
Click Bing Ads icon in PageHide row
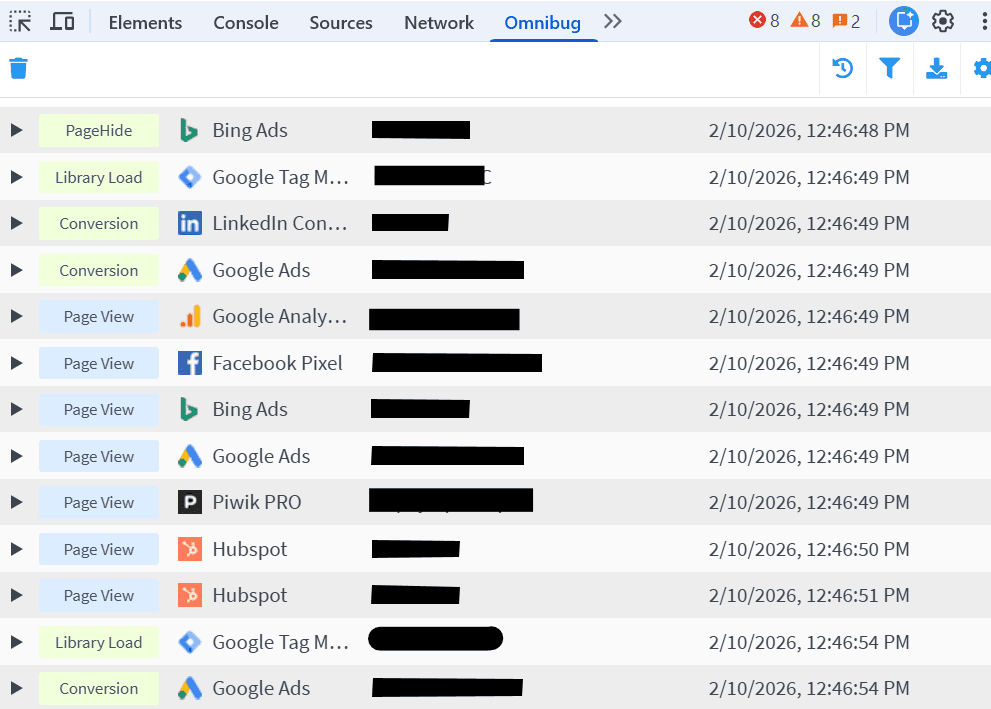click(189, 130)
